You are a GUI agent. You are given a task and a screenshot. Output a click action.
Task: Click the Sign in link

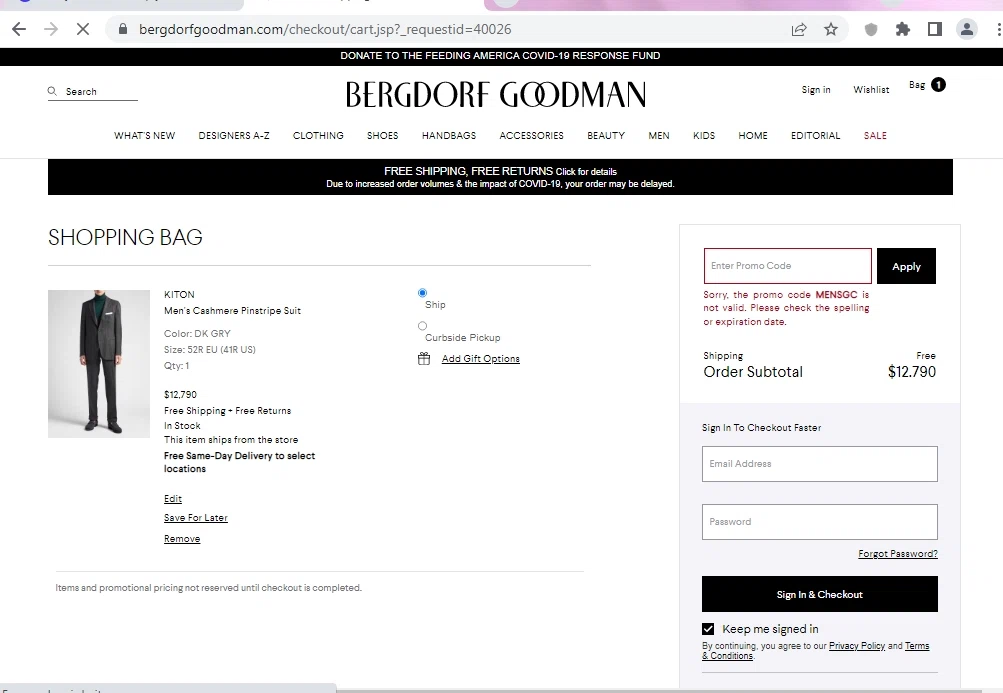tap(816, 90)
